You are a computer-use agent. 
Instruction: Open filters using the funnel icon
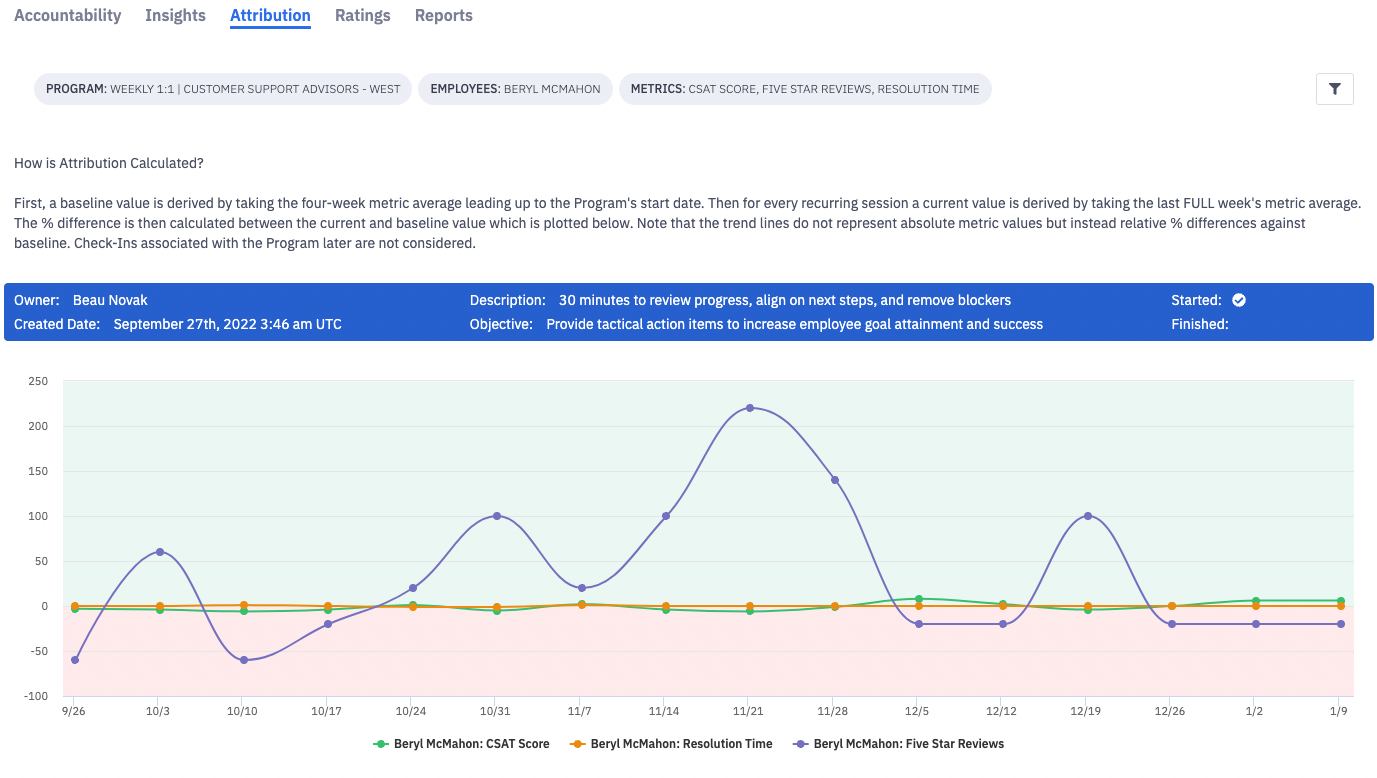point(1334,89)
